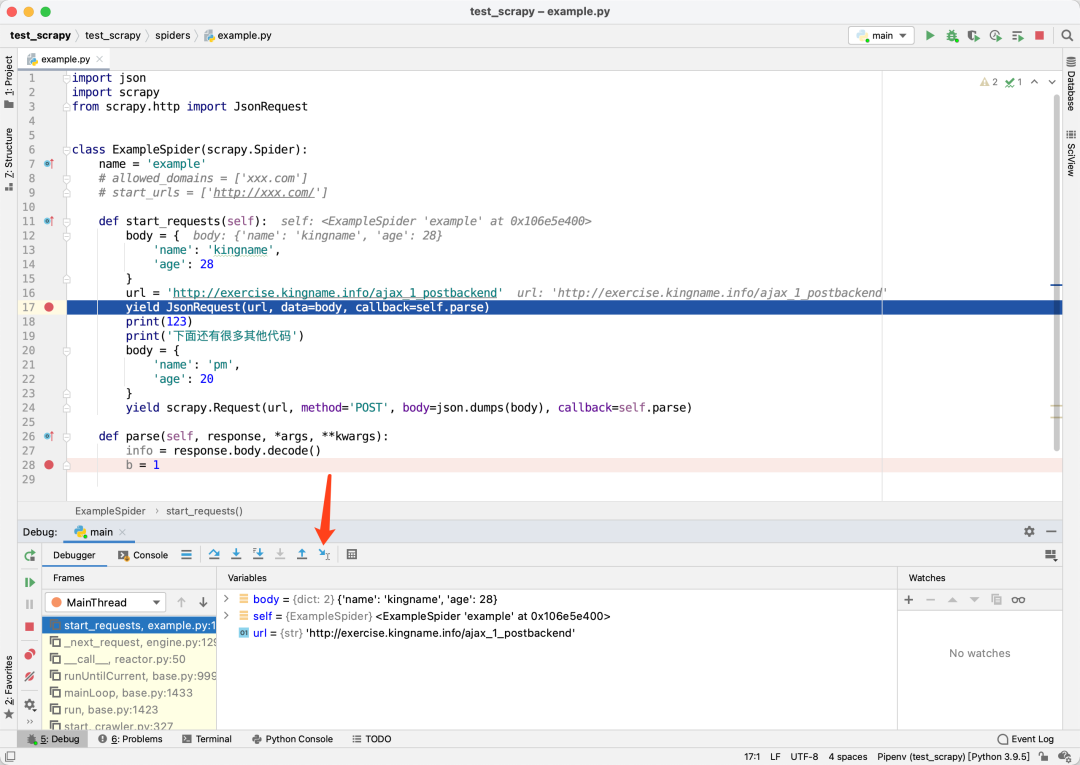Click spiders in the breadcrumb path
The height and width of the screenshot is (765, 1080).
172,35
